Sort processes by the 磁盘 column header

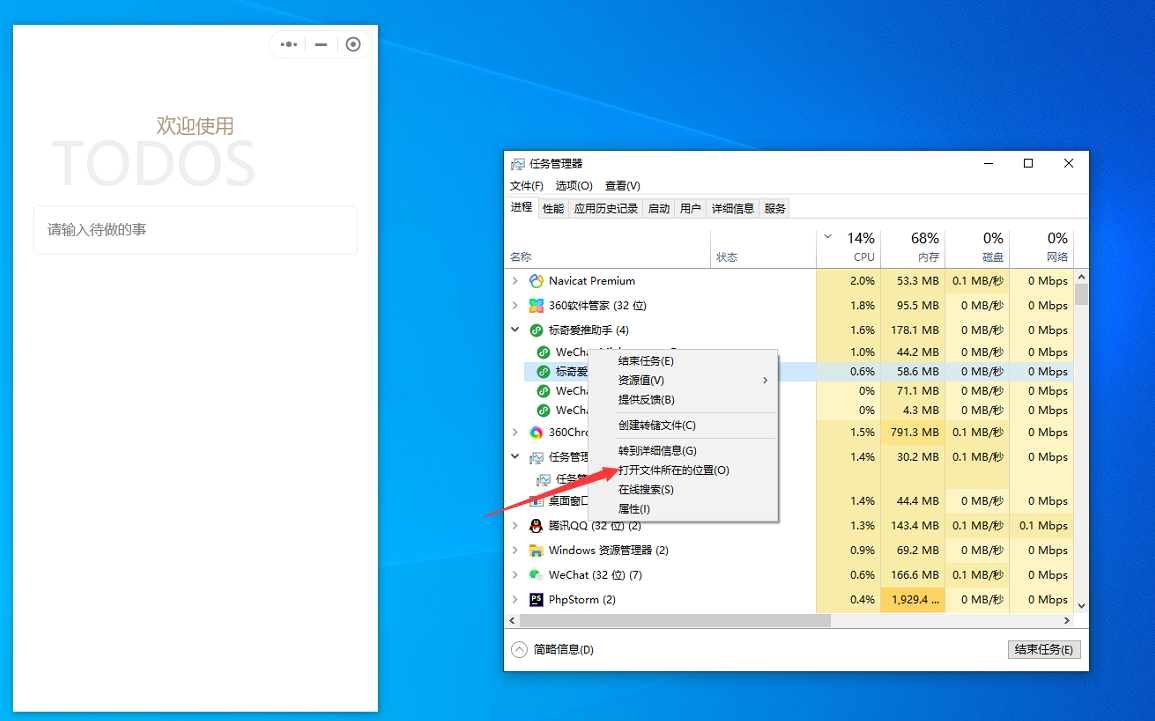977,248
